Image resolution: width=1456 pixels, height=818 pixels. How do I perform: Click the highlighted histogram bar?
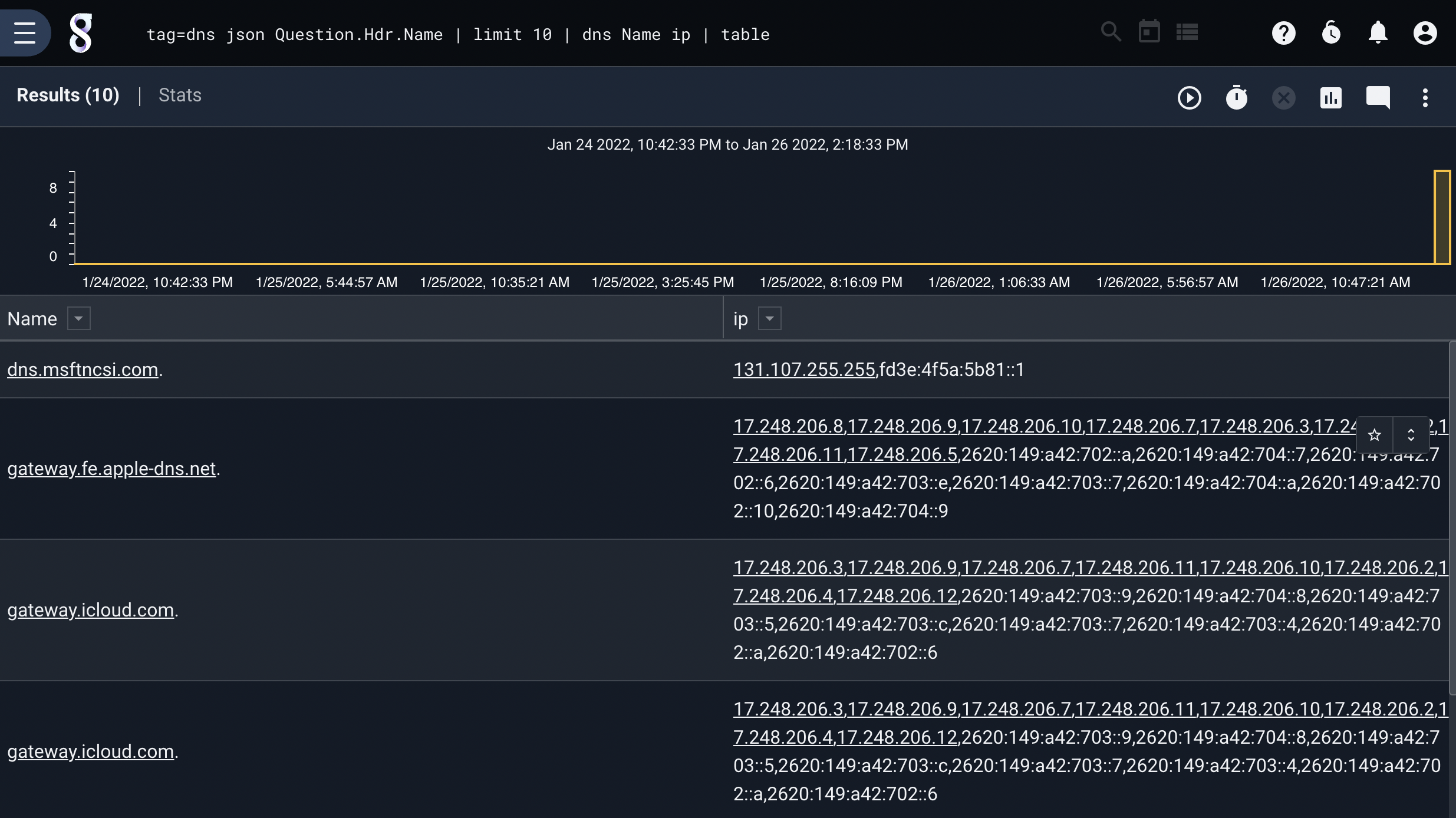[1442, 217]
